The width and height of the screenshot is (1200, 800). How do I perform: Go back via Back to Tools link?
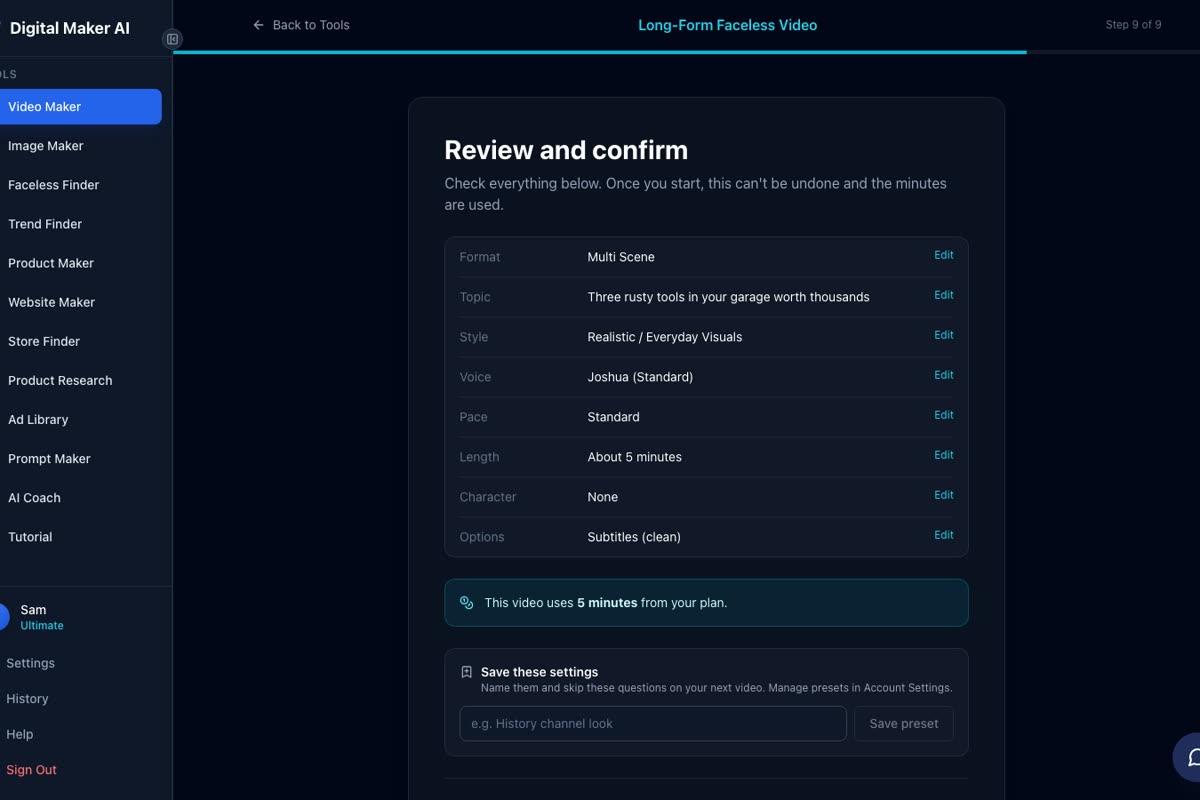tap(301, 25)
